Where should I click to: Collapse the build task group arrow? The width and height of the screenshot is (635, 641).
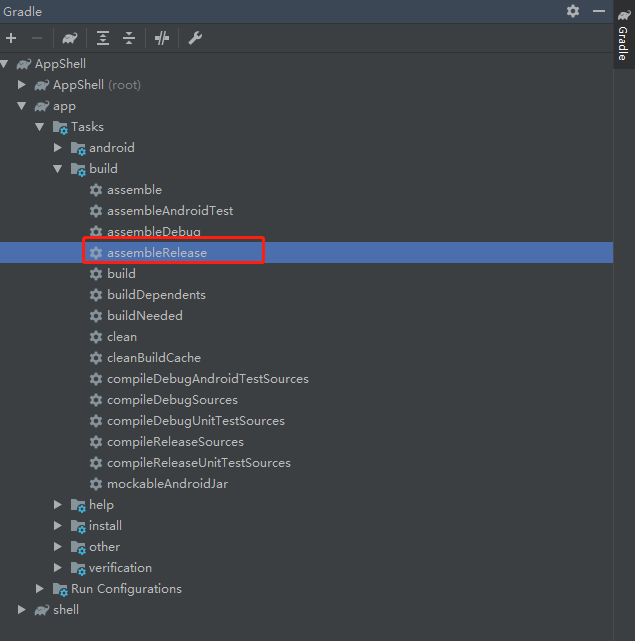point(58,169)
